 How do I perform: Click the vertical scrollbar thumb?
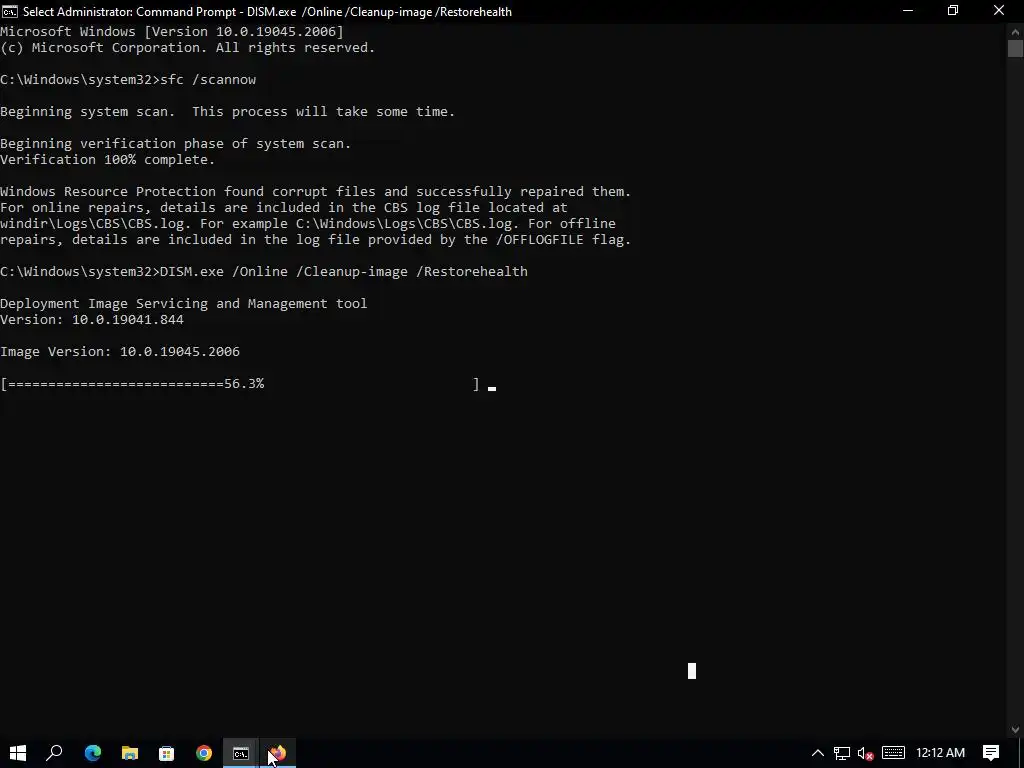1016,48
